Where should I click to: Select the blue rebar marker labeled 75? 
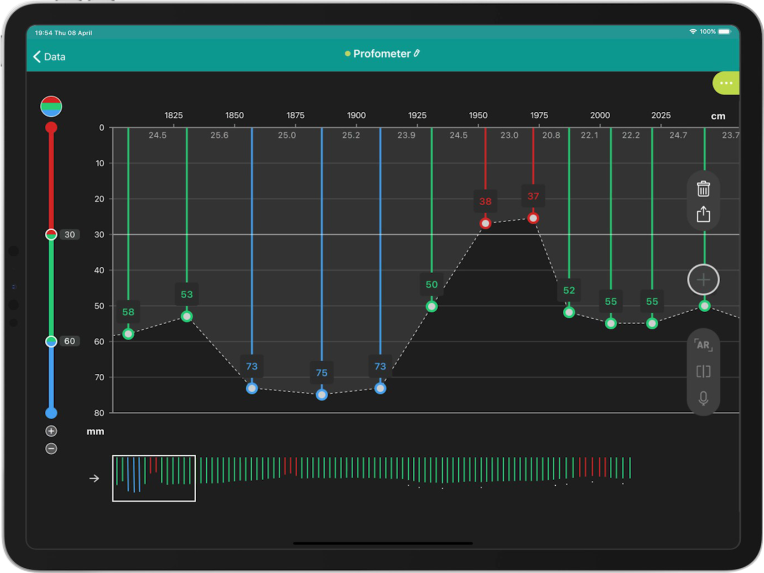pyautogui.click(x=322, y=395)
